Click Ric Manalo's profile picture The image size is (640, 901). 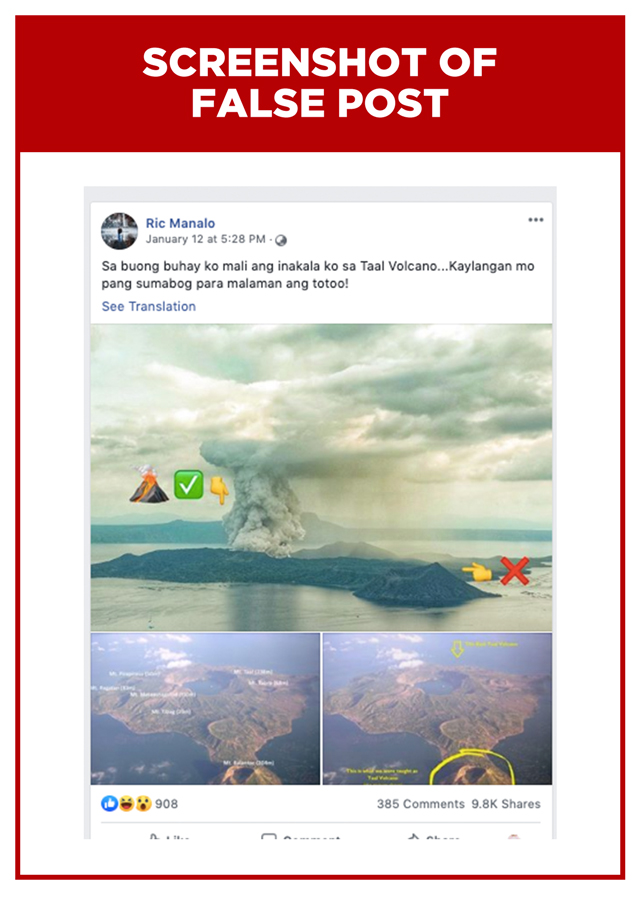click(x=119, y=231)
